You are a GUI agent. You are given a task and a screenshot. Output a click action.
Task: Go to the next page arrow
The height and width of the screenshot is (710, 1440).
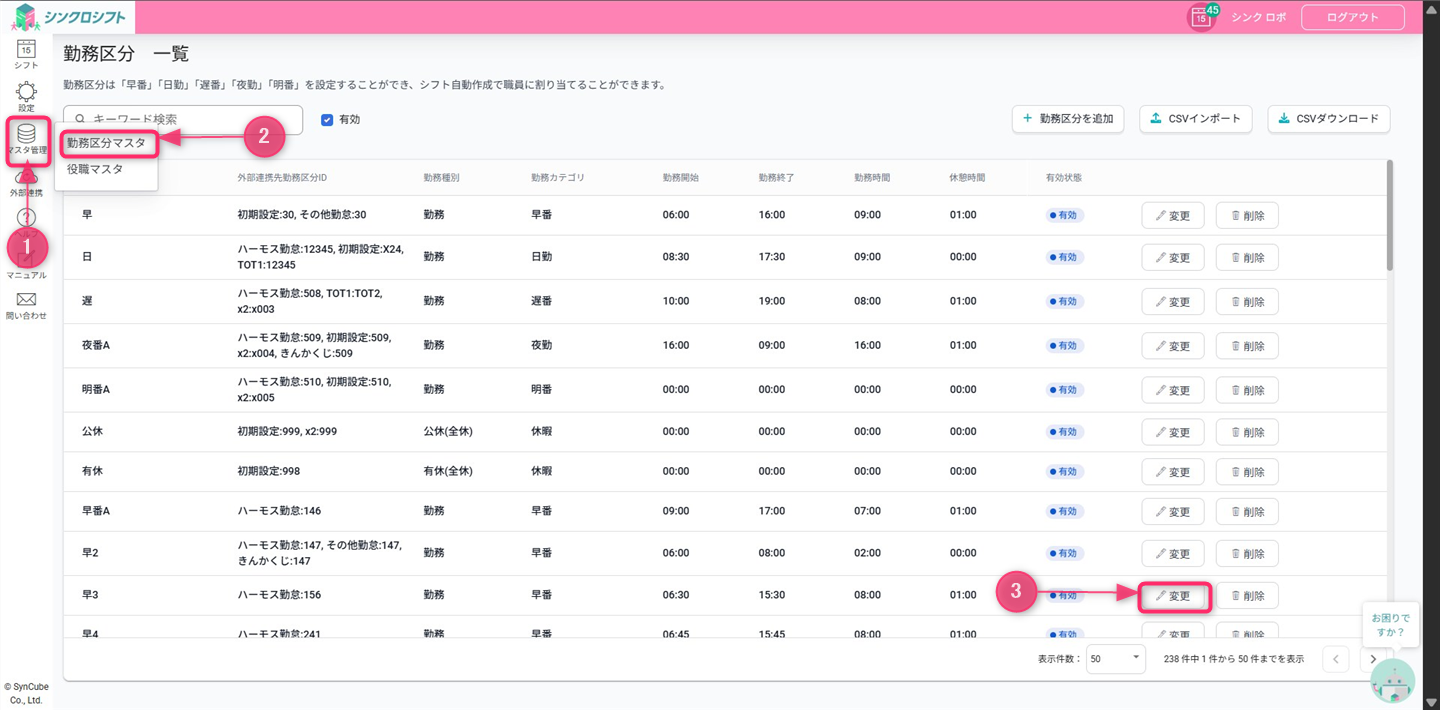tap(1373, 659)
